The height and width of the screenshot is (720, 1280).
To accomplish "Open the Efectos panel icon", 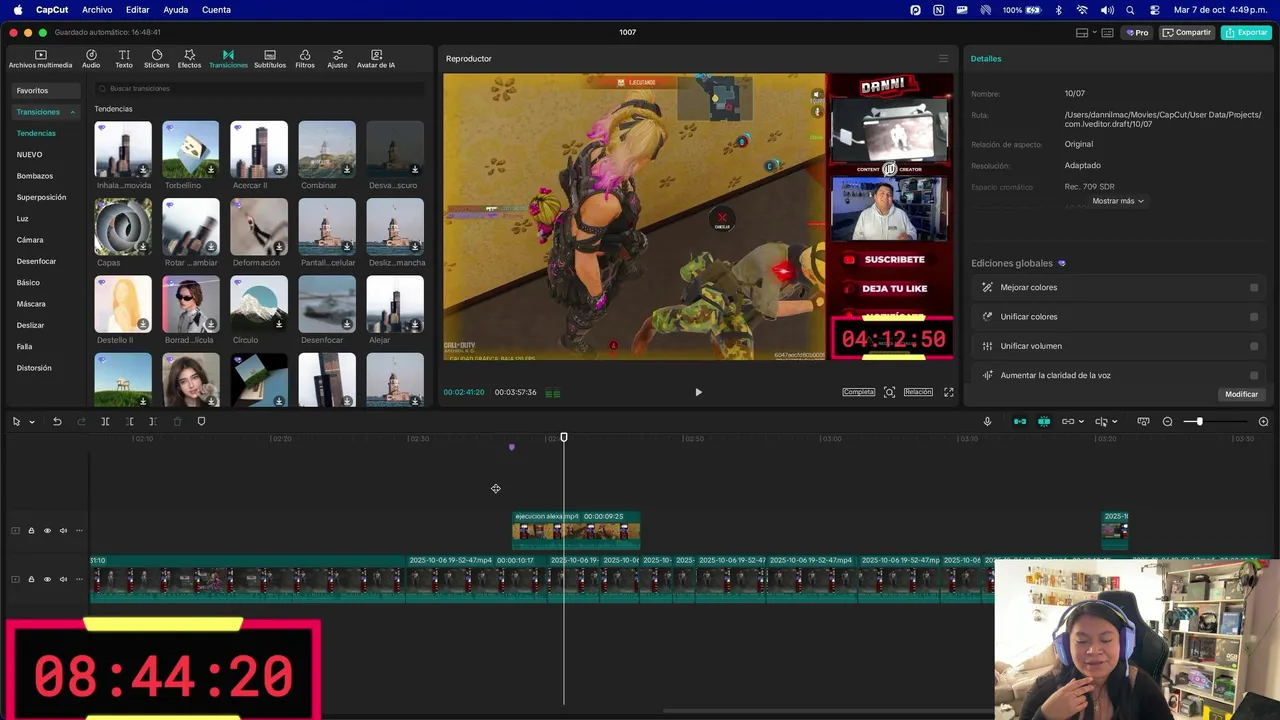I will point(189,55).
